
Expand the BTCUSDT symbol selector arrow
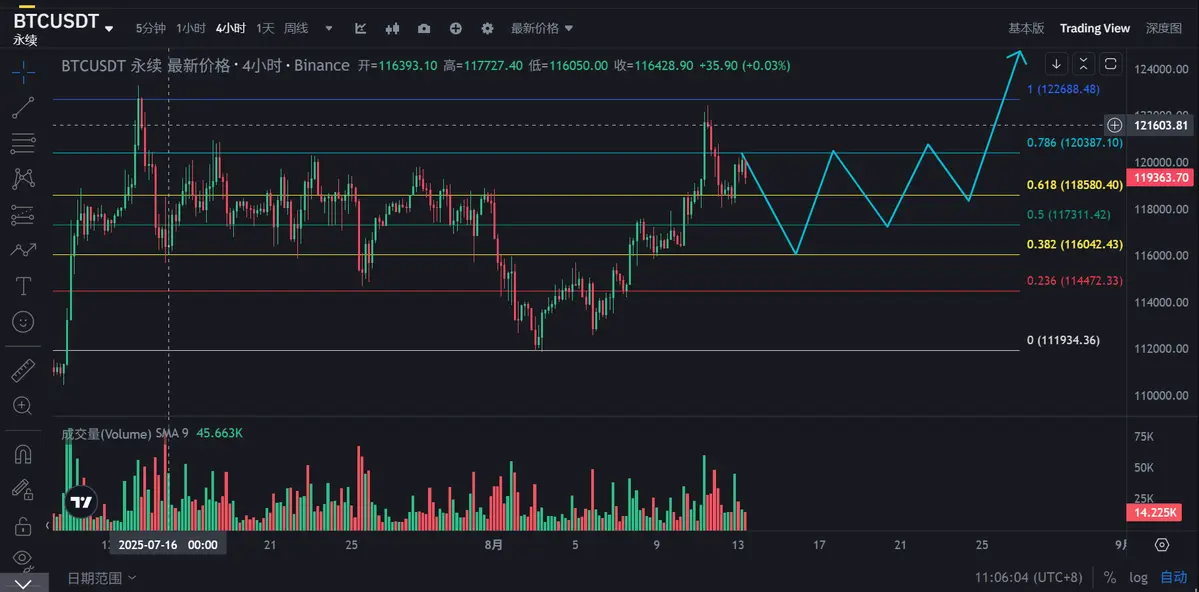[x=109, y=28]
